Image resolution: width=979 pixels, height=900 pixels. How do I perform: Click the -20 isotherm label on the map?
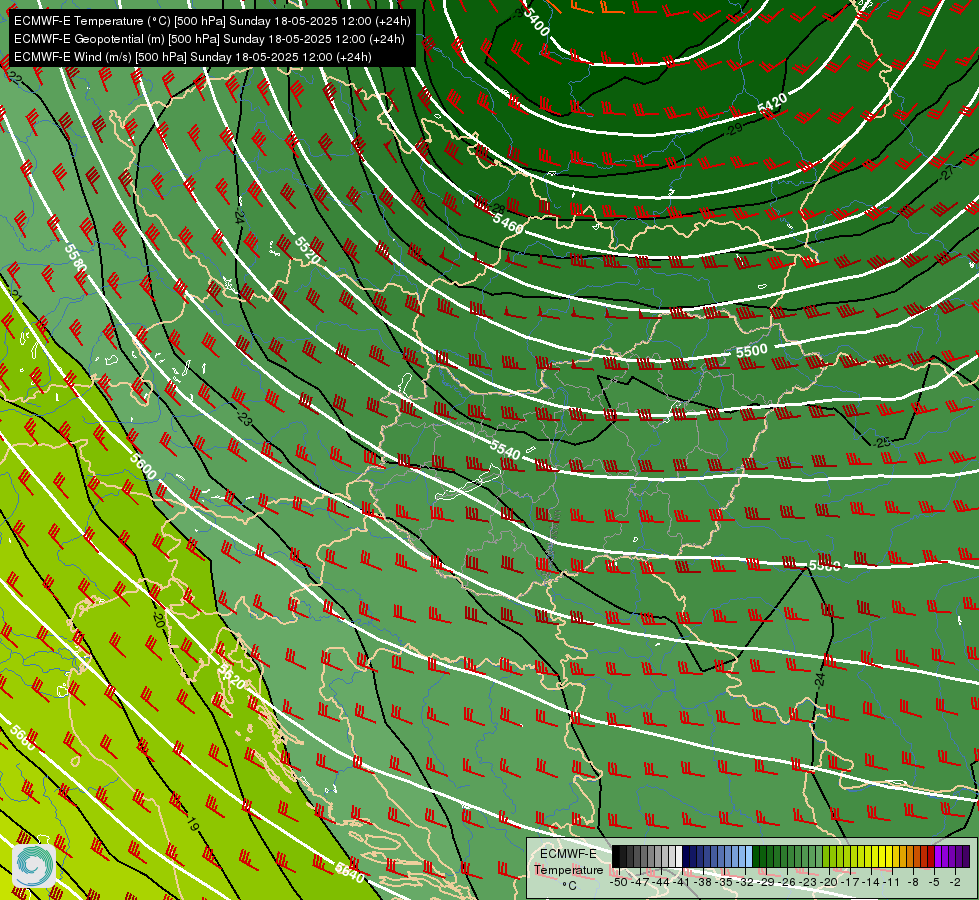pos(159,620)
